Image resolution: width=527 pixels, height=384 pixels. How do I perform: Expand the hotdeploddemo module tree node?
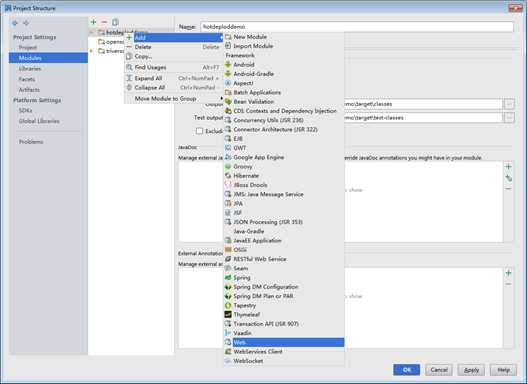coord(91,33)
